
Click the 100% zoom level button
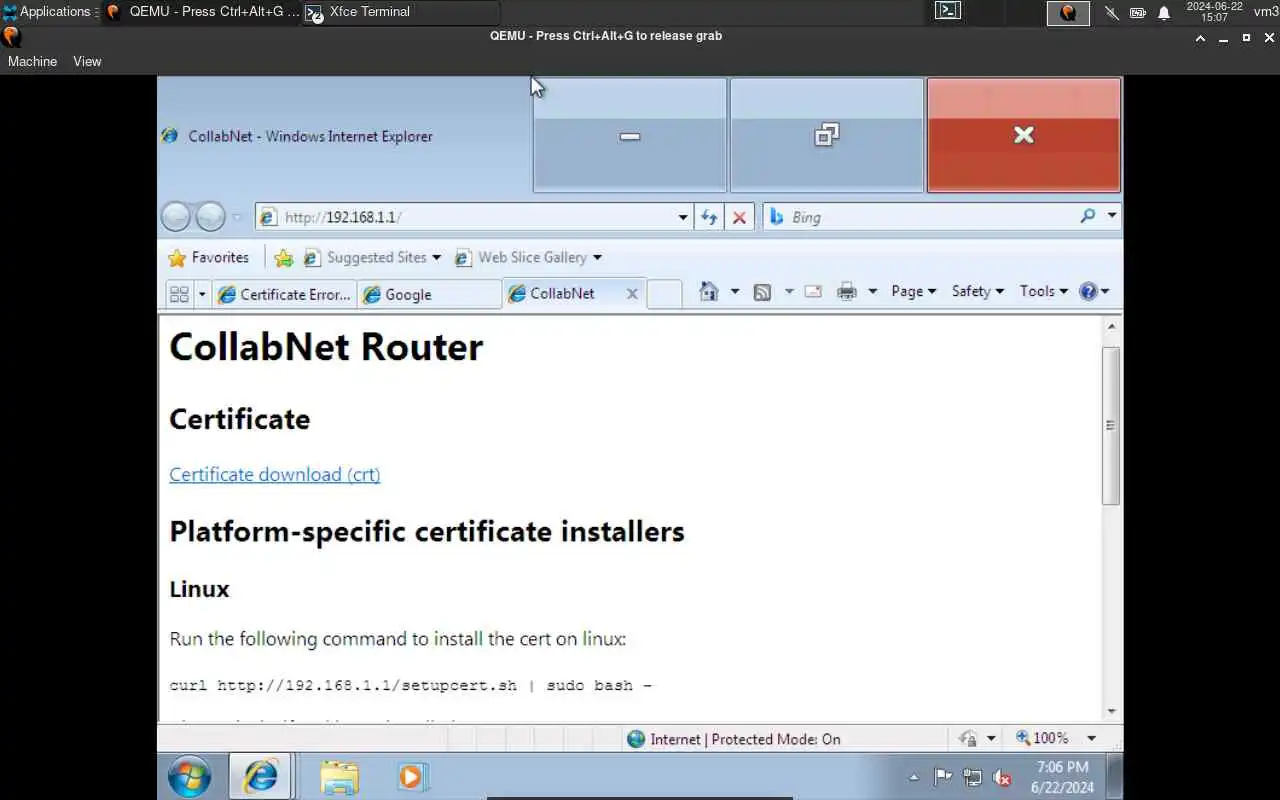coord(1042,738)
